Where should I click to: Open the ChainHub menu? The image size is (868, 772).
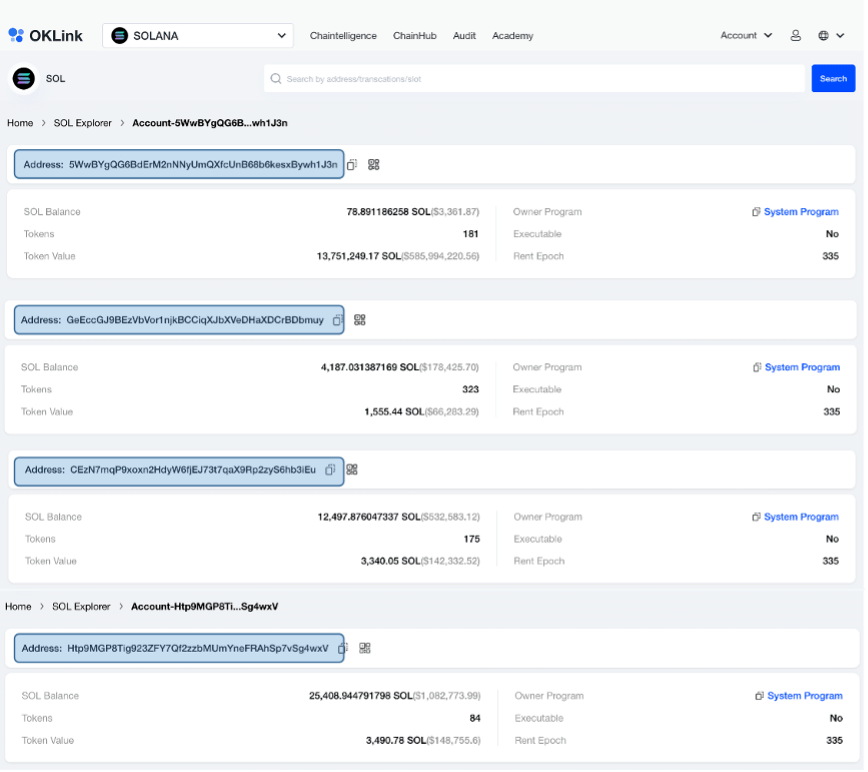(414, 36)
